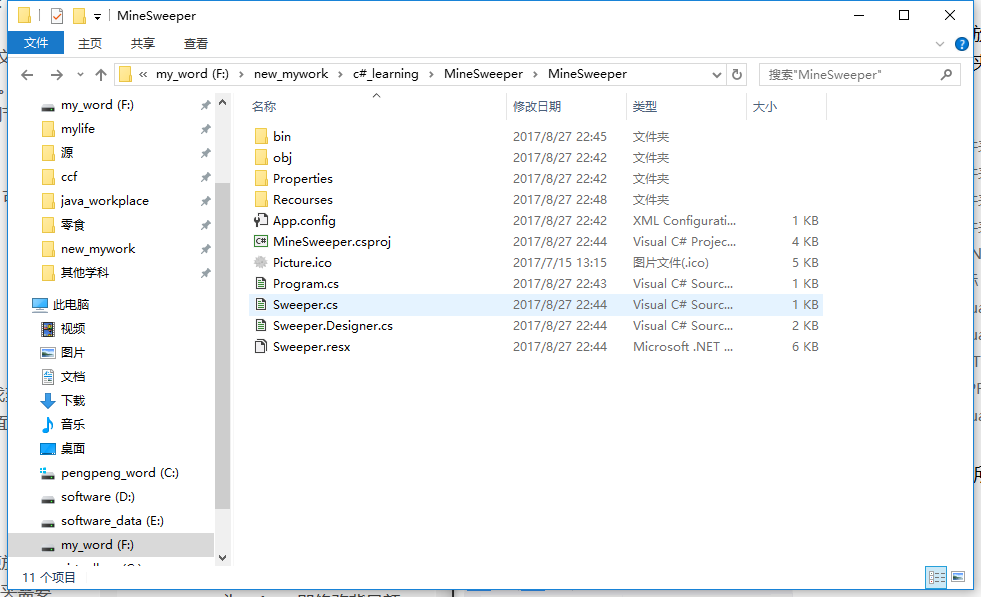Open the 文件 ribbon tab

coord(36,43)
